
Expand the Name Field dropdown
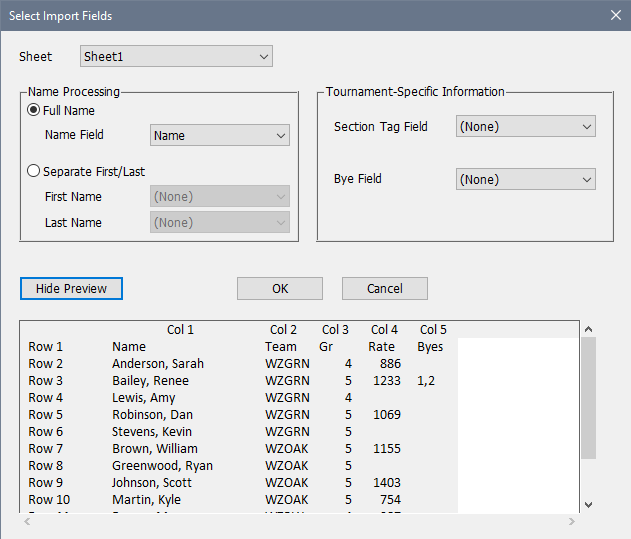pyautogui.click(x=219, y=136)
